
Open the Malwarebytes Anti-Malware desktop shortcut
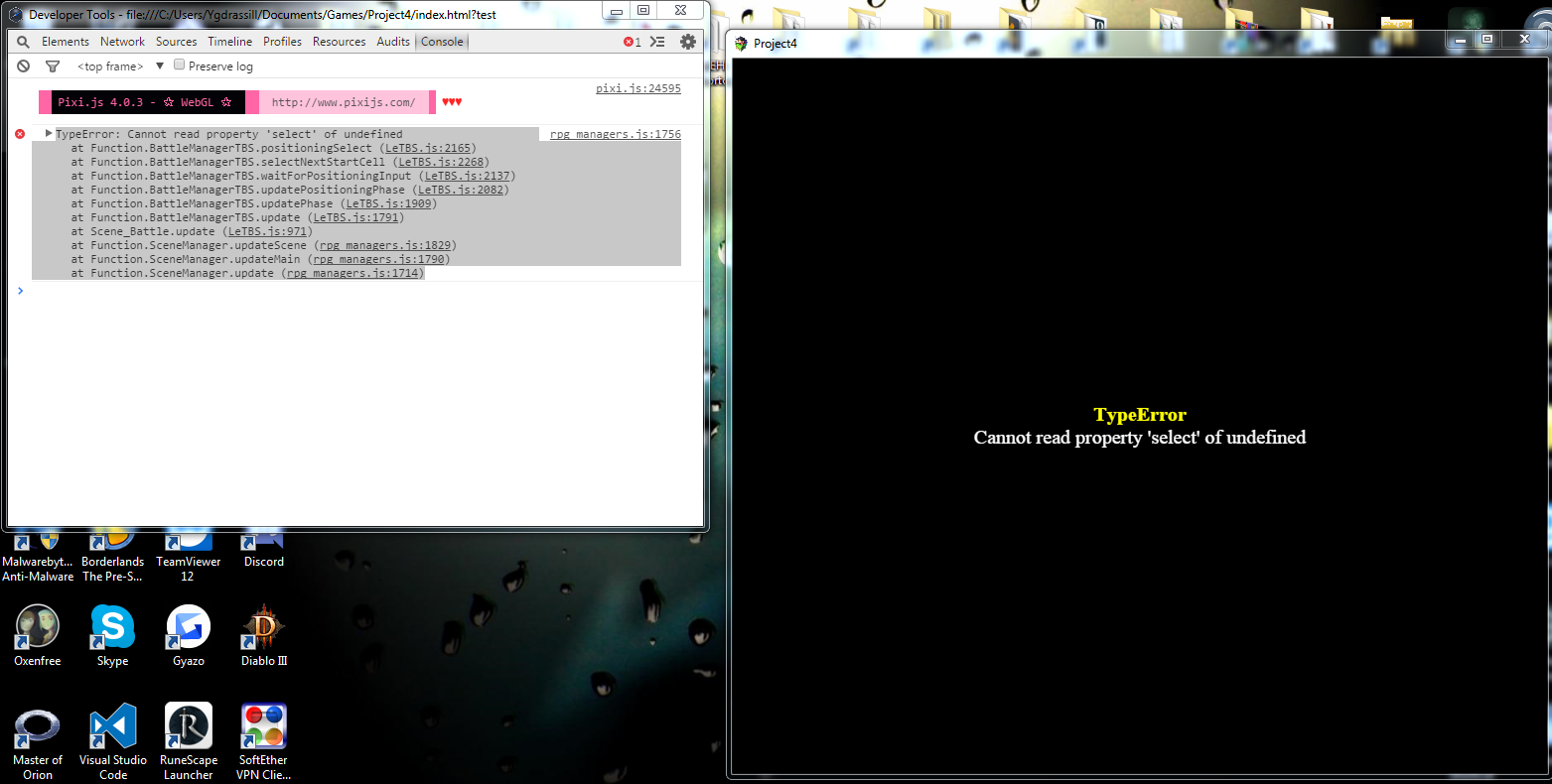[38, 557]
